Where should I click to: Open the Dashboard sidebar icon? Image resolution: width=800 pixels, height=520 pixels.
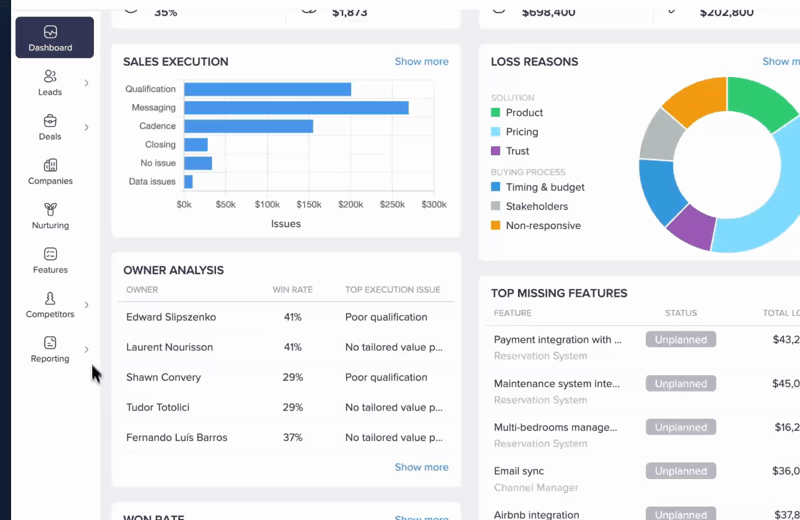[x=50, y=32]
